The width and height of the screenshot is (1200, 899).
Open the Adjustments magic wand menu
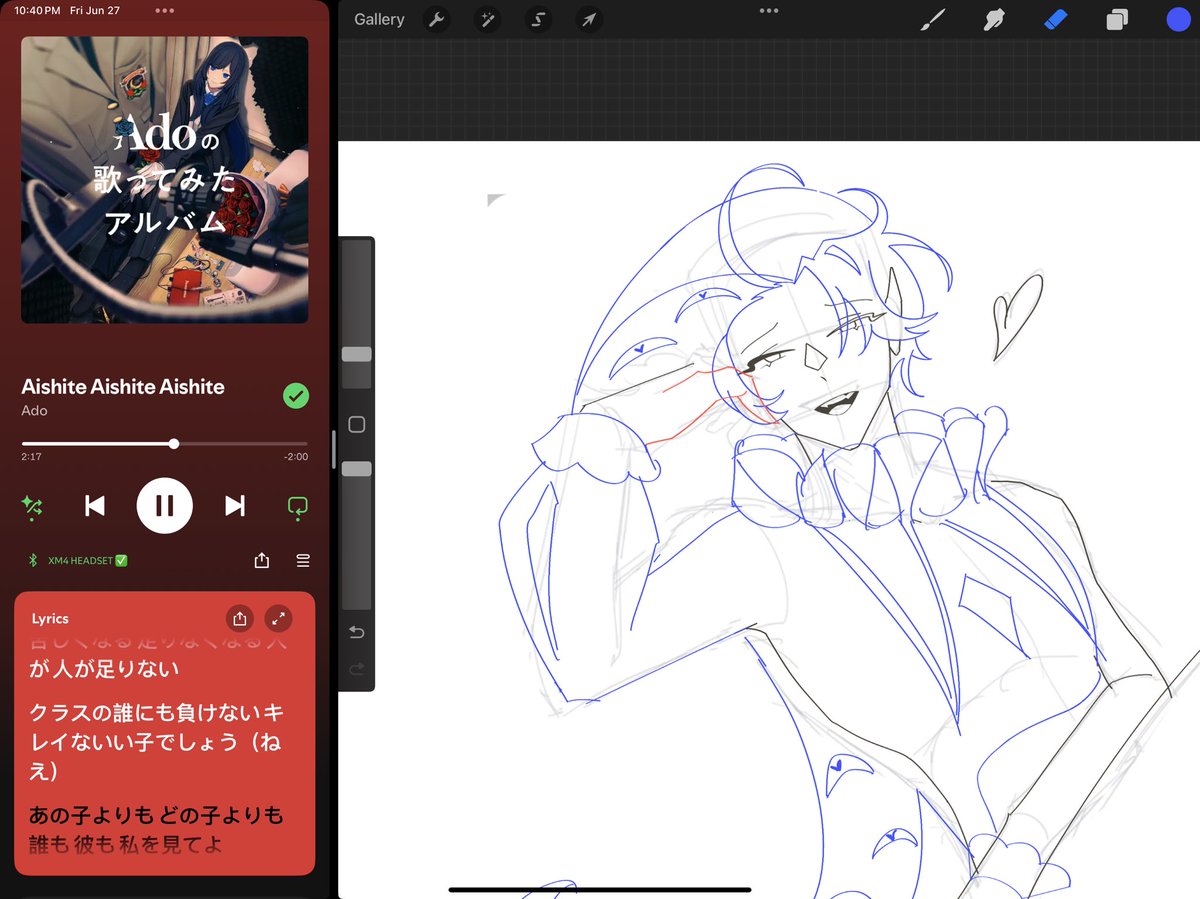[x=487, y=19]
